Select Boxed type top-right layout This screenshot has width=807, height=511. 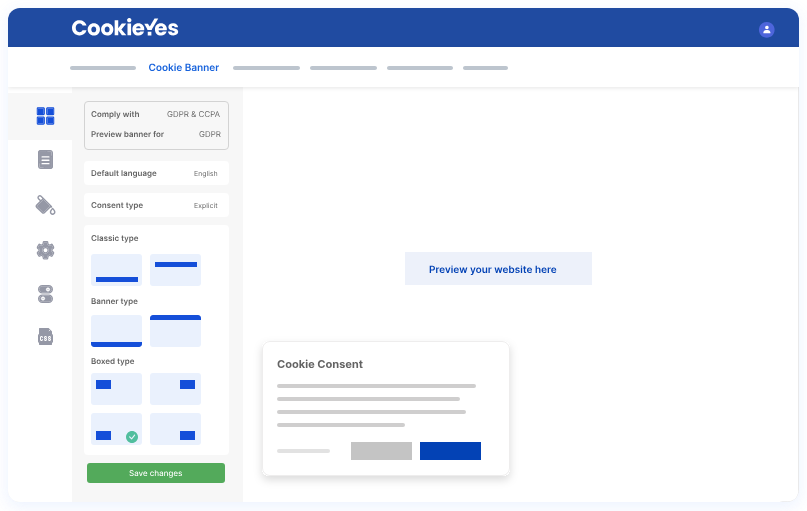[x=176, y=389]
